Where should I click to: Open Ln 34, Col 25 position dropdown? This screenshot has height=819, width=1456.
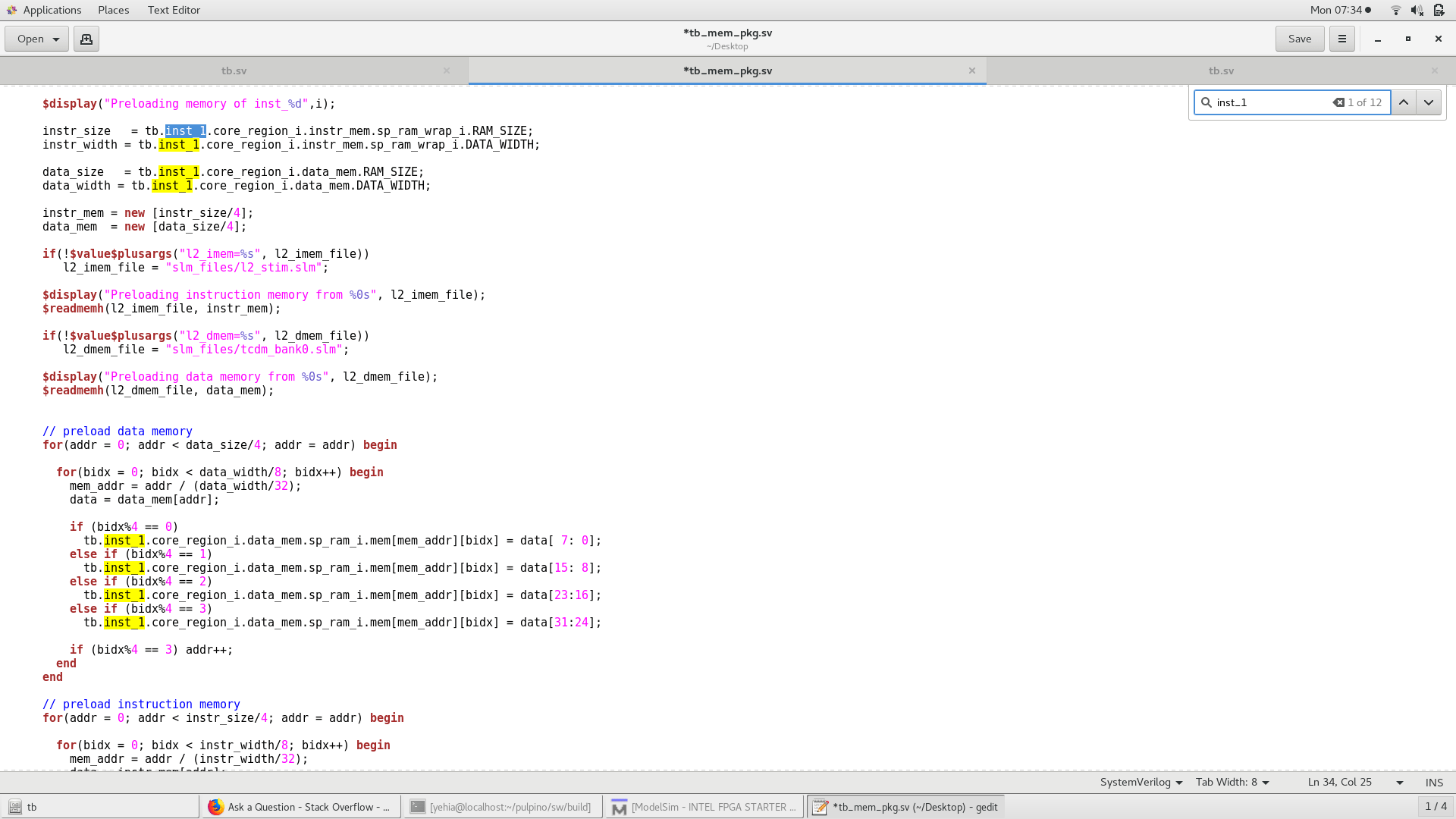[1355, 782]
